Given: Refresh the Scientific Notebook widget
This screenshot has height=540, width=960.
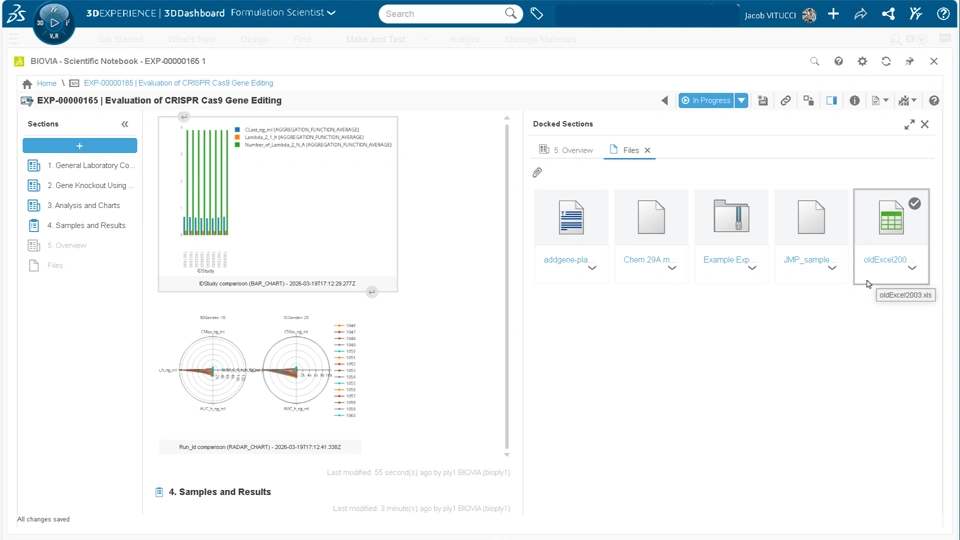Looking at the screenshot, I should [886, 61].
